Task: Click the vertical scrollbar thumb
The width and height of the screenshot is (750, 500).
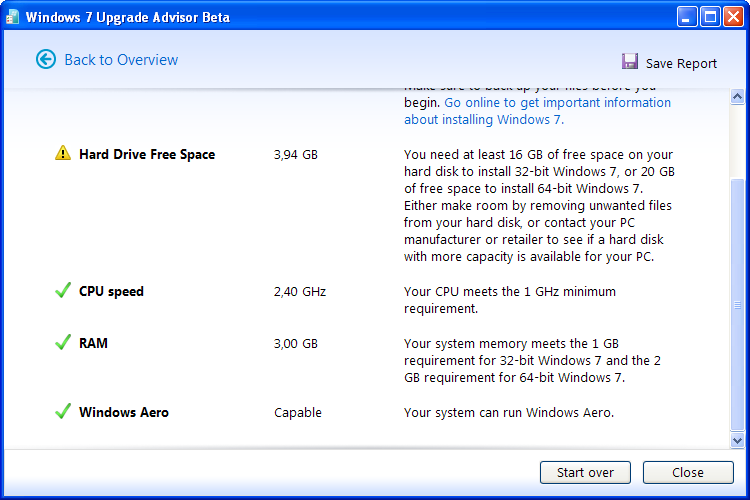Action: [737, 305]
